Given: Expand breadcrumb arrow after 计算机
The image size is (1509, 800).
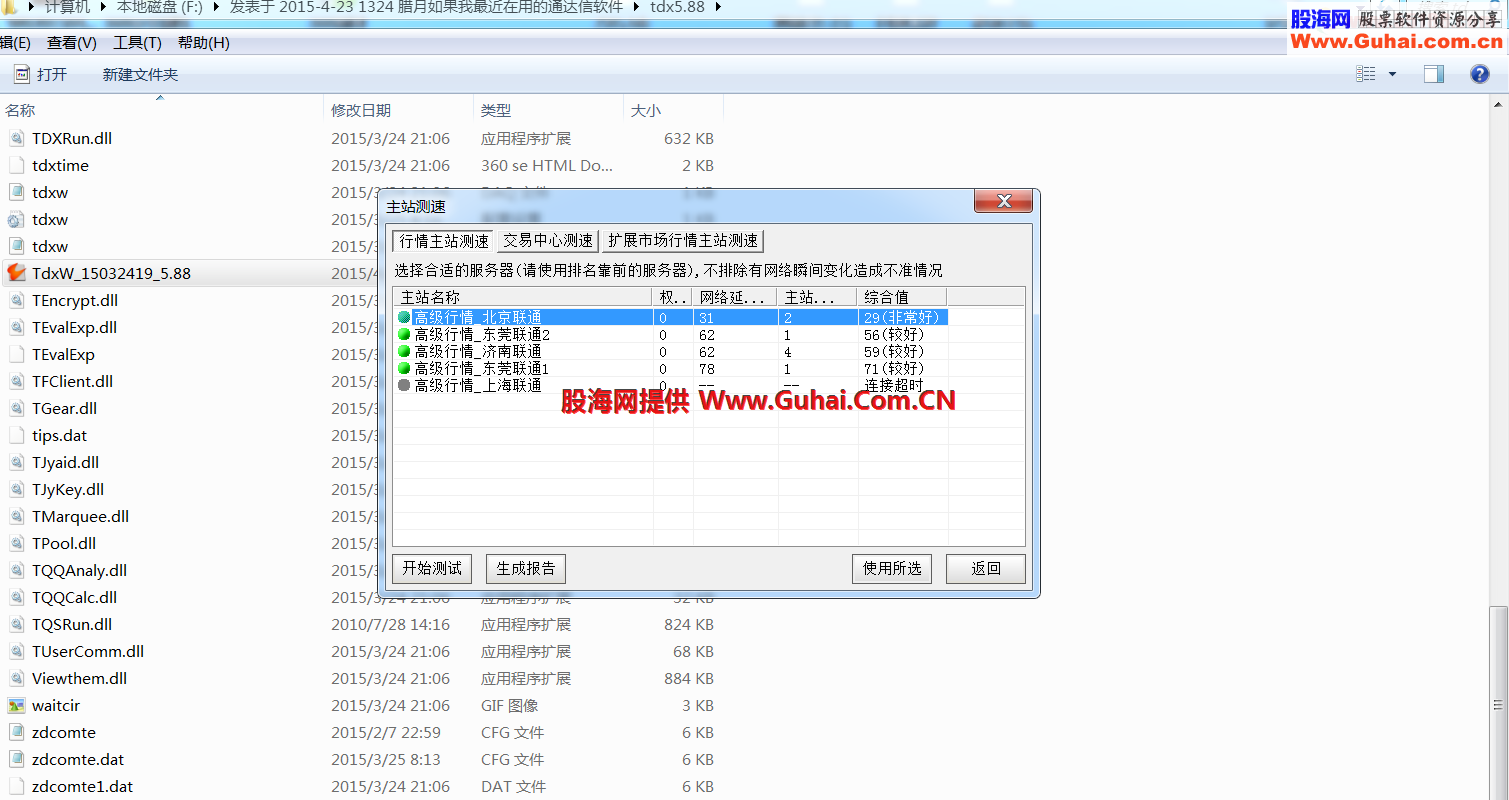Looking at the screenshot, I should [x=104, y=7].
